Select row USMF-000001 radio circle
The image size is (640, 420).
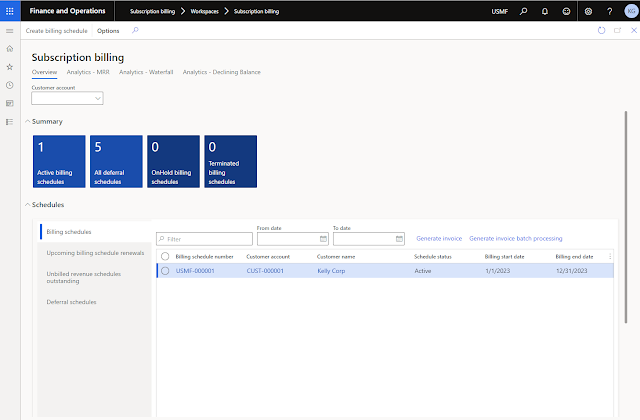click(x=165, y=271)
